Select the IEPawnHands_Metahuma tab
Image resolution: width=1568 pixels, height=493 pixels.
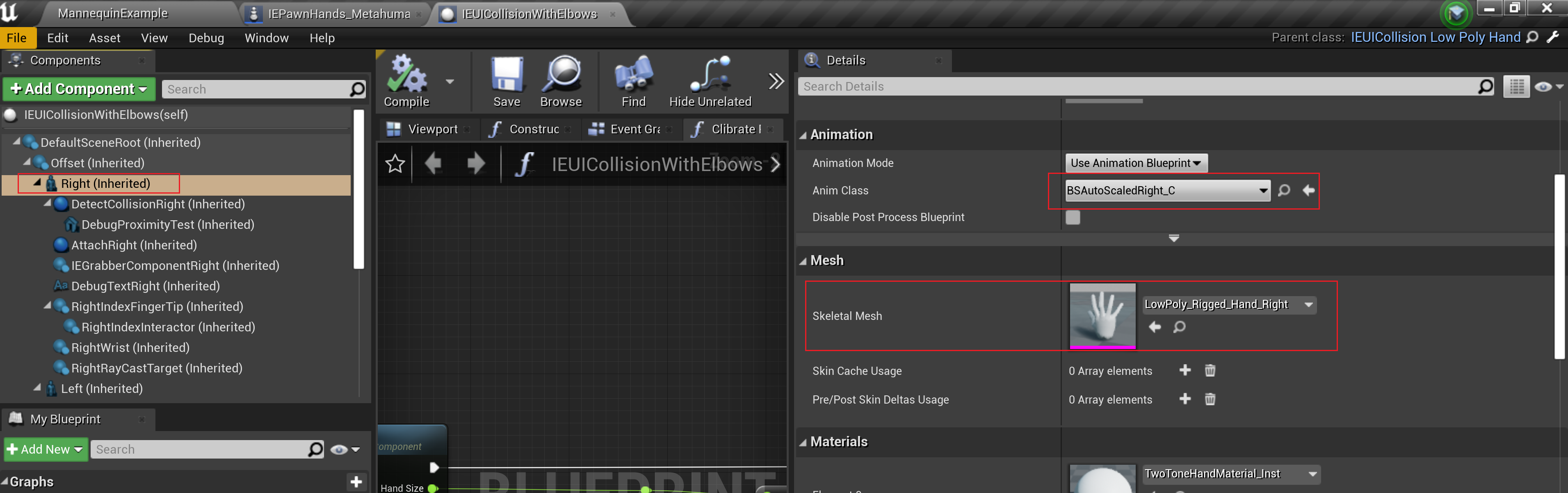pyautogui.click(x=339, y=14)
